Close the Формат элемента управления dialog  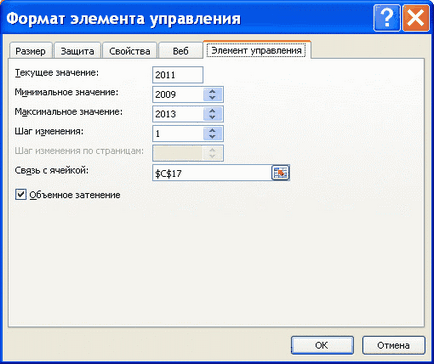(x=416, y=18)
